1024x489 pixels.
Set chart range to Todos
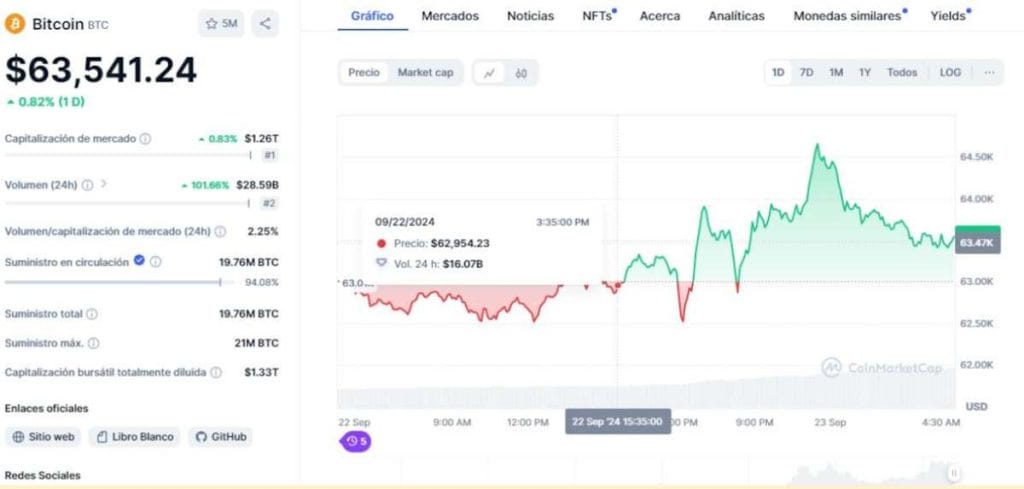click(902, 72)
